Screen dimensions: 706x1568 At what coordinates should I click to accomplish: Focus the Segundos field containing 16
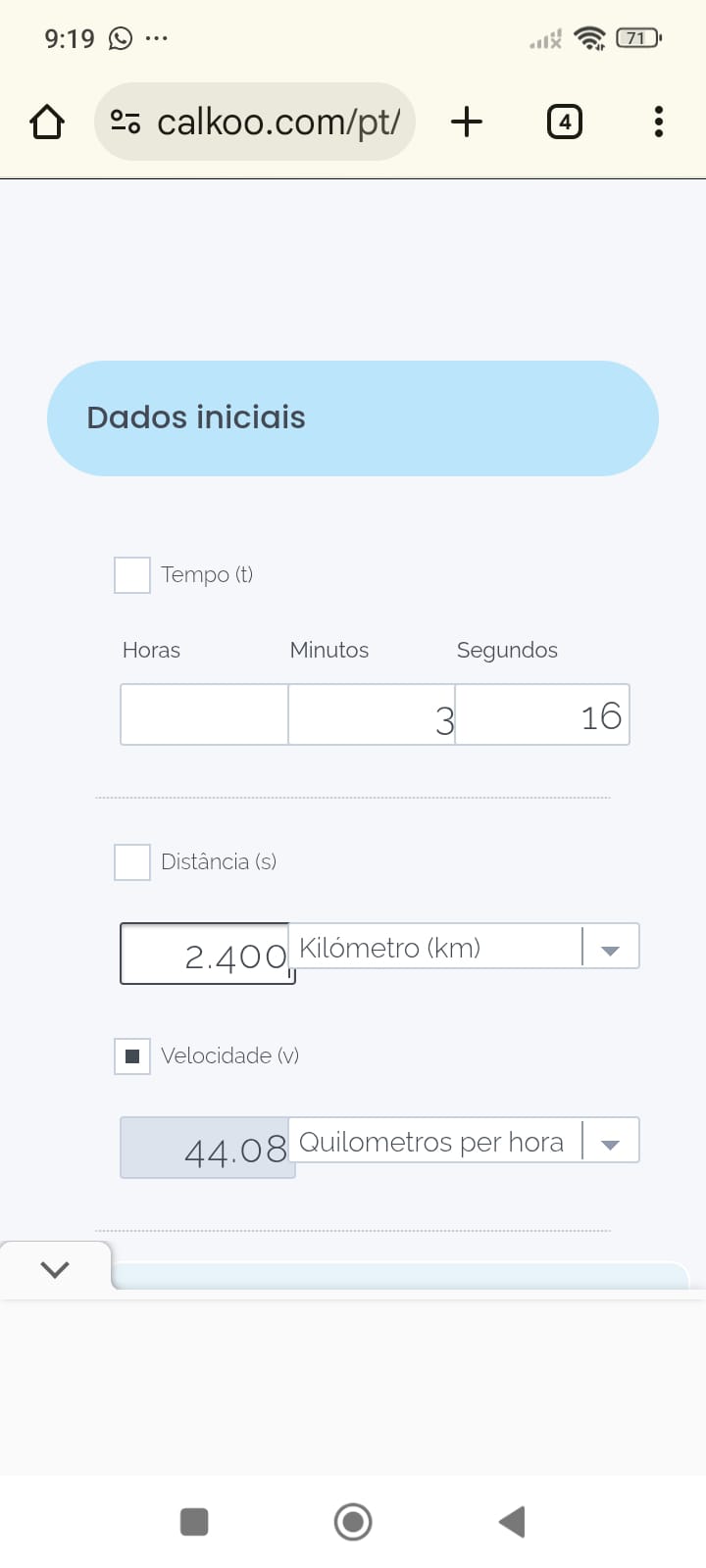tap(542, 714)
